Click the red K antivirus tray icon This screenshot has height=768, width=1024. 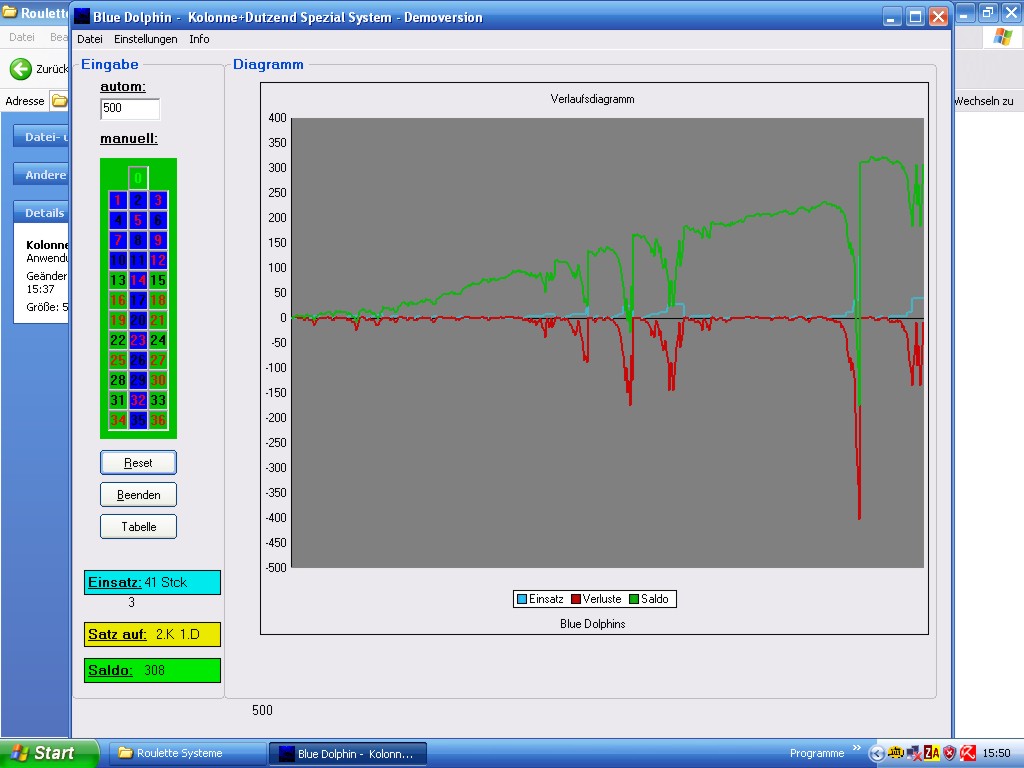coord(967,754)
